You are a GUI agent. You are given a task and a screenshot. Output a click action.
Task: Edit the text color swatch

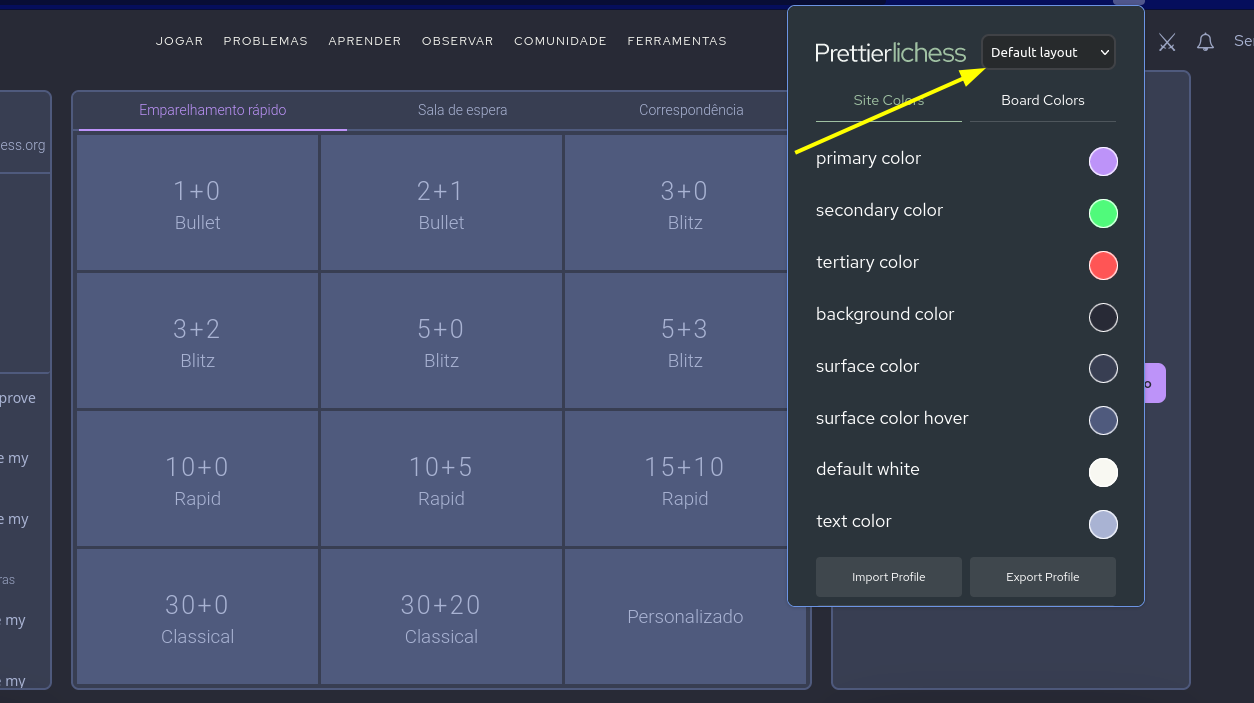pos(1103,525)
